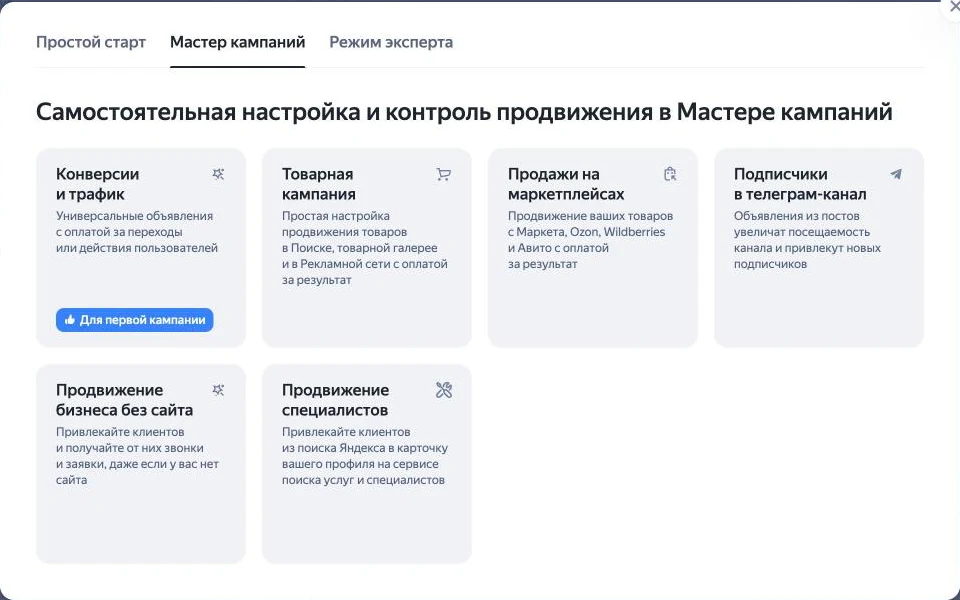Click the Для первой кампании badge
960x600 pixels.
point(135,320)
